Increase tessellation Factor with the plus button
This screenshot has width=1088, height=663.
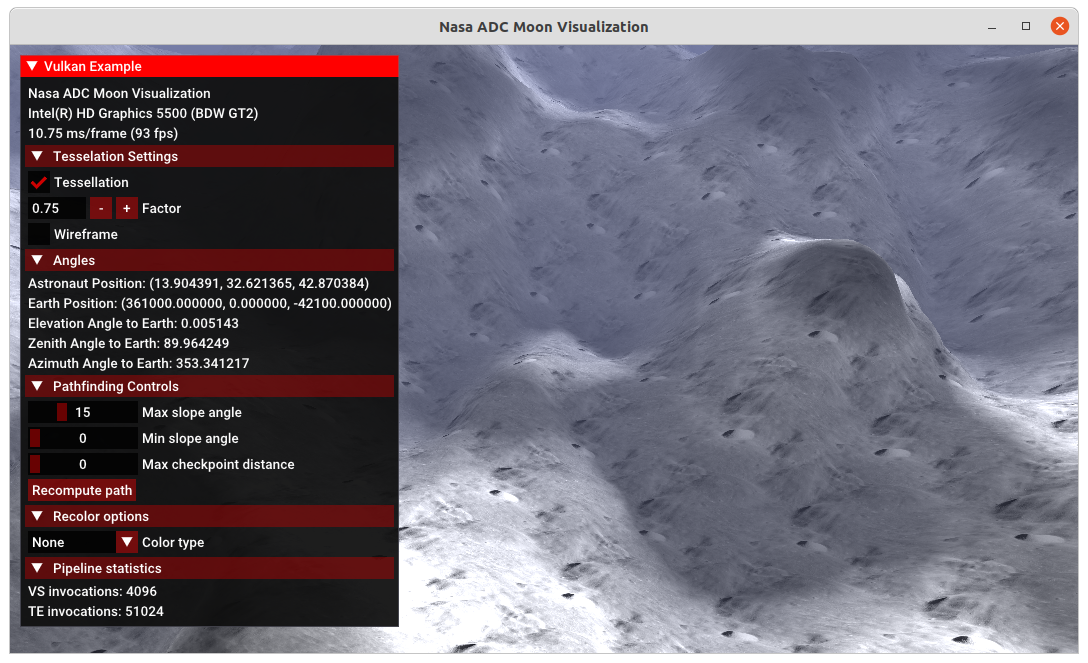coord(125,208)
